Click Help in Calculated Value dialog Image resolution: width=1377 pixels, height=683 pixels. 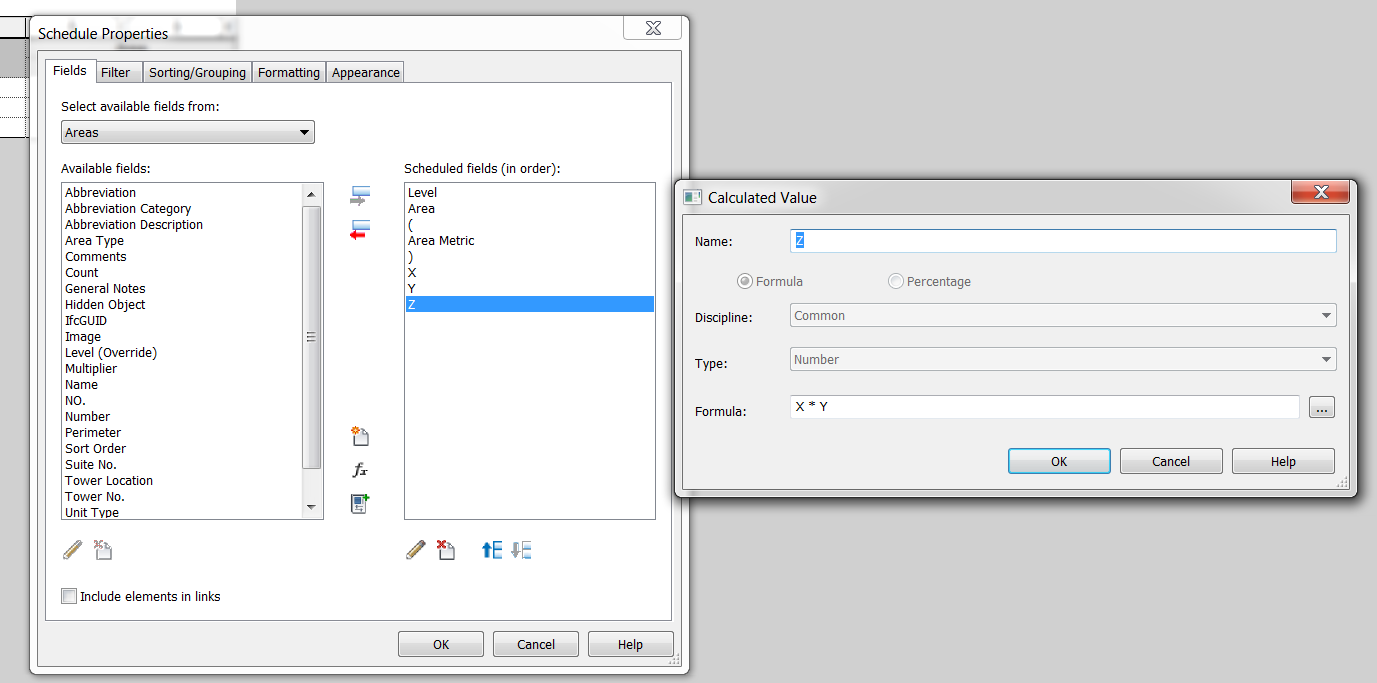[x=1283, y=461]
